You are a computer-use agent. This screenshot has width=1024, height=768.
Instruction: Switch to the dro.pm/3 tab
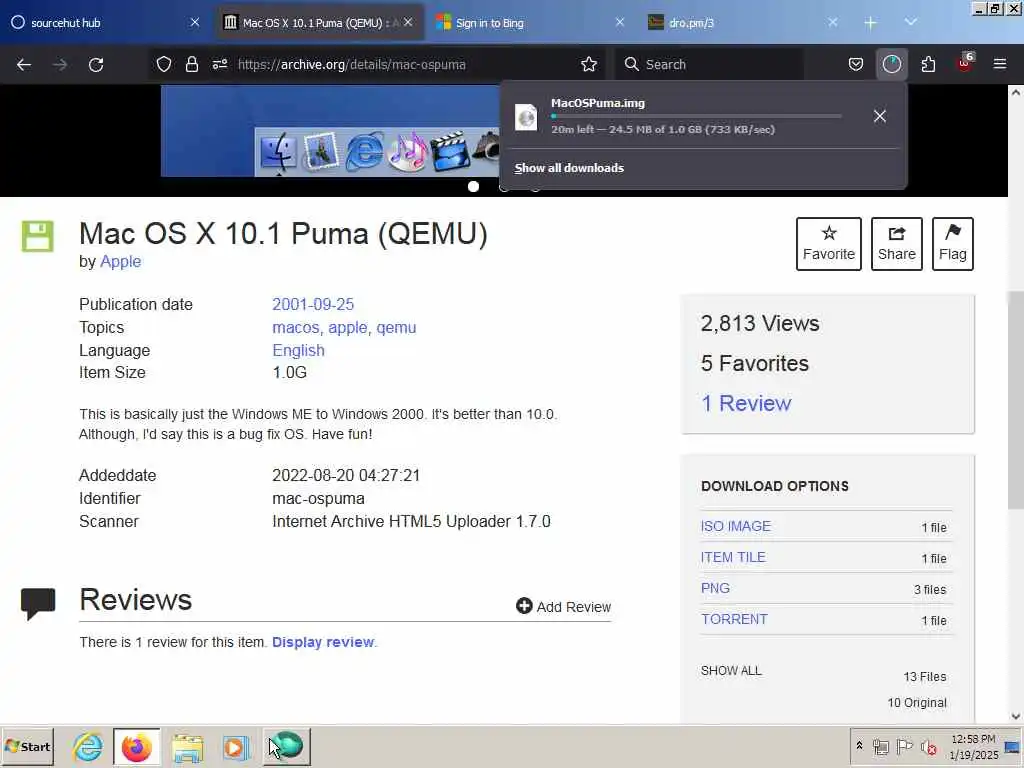[743, 23]
